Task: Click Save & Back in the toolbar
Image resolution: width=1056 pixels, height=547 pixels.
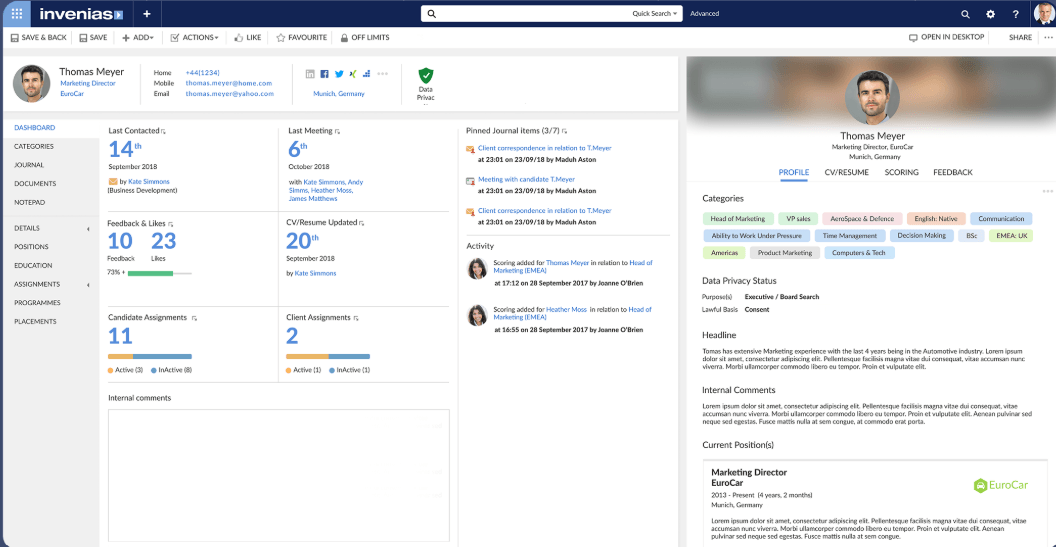Action: [38, 38]
